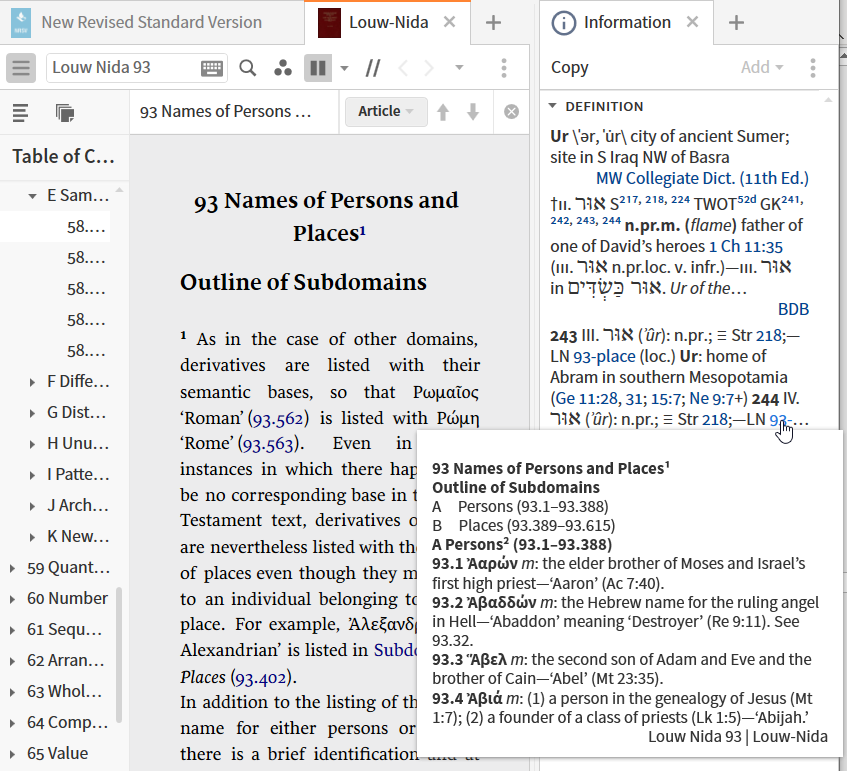
Task: Open the Information panel kebab menu
Action: [812, 68]
